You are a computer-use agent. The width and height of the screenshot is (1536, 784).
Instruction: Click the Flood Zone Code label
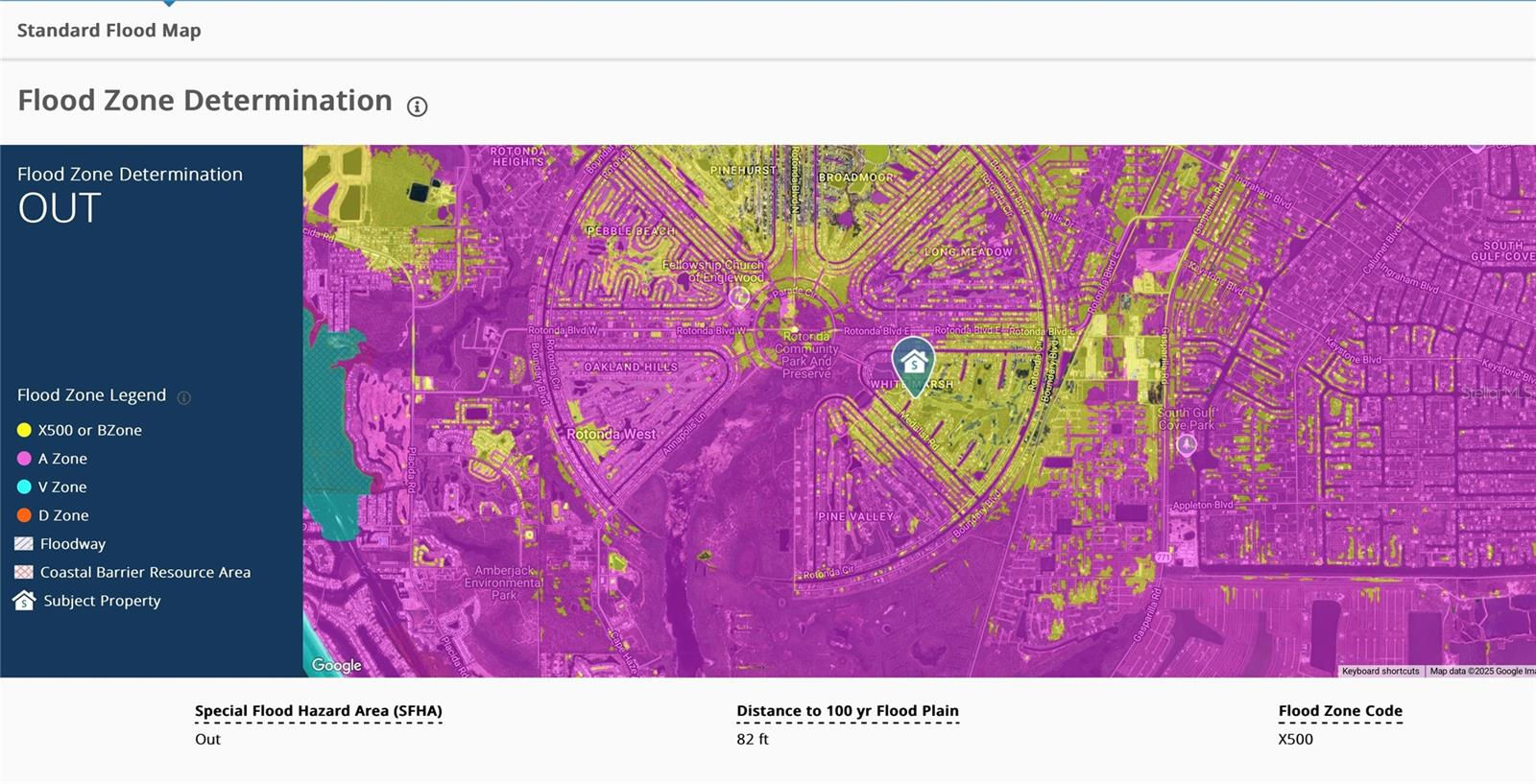pyautogui.click(x=1340, y=711)
